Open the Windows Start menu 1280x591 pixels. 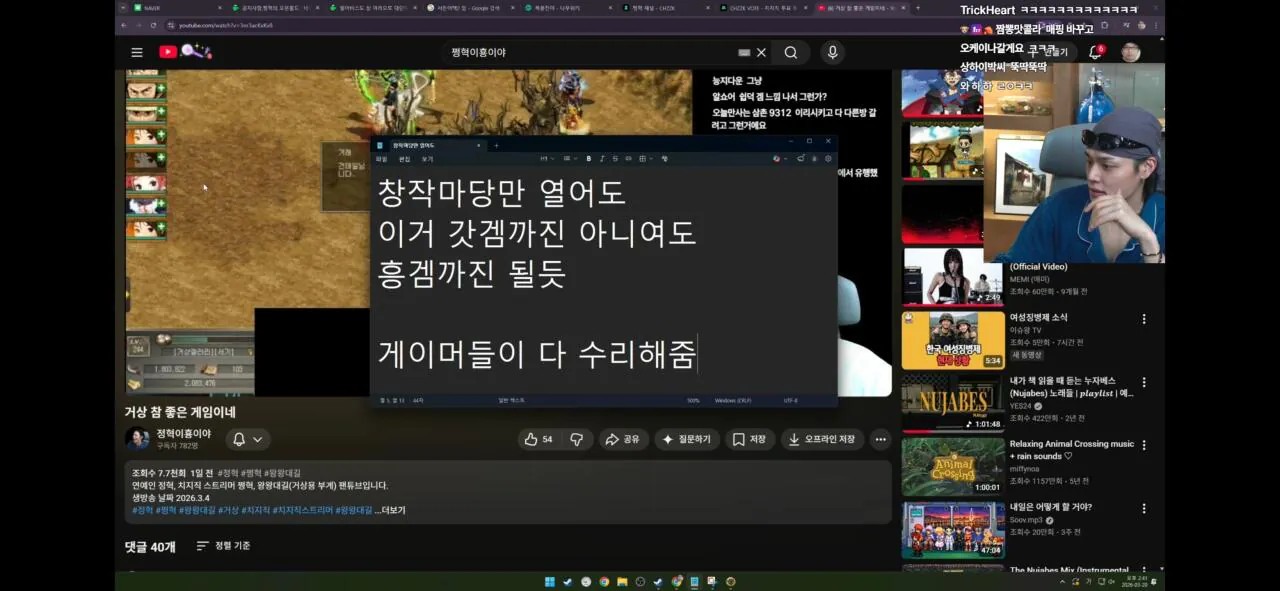[549, 582]
